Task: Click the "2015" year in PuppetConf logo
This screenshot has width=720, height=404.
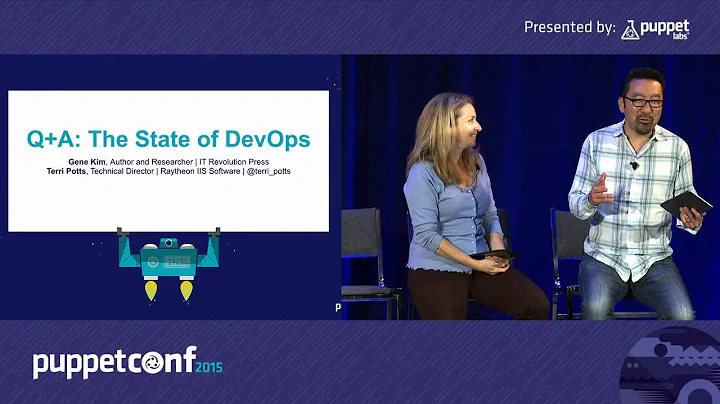Action: [209, 367]
